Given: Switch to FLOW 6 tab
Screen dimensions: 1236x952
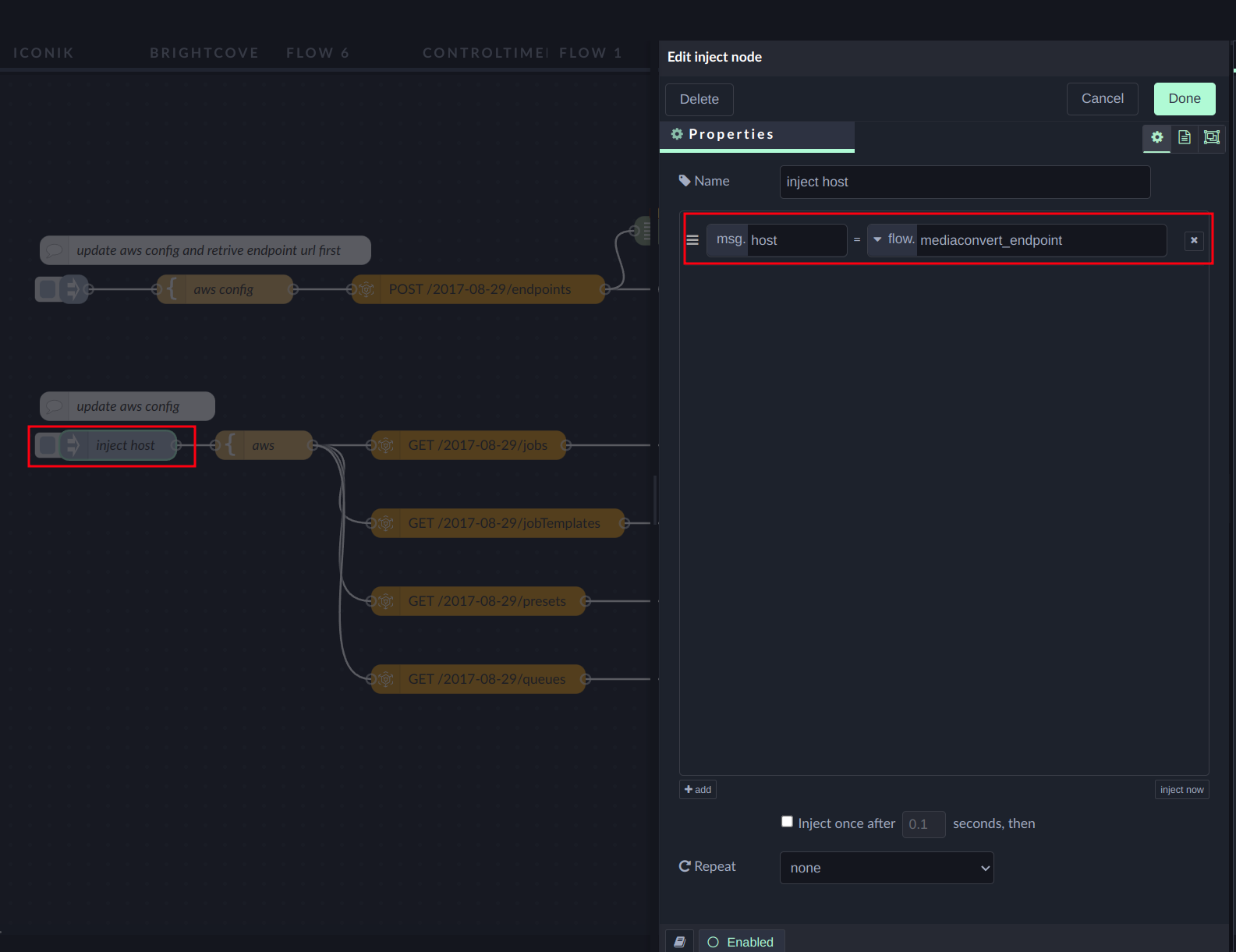Looking at the screenshot, I should point(317,53).
